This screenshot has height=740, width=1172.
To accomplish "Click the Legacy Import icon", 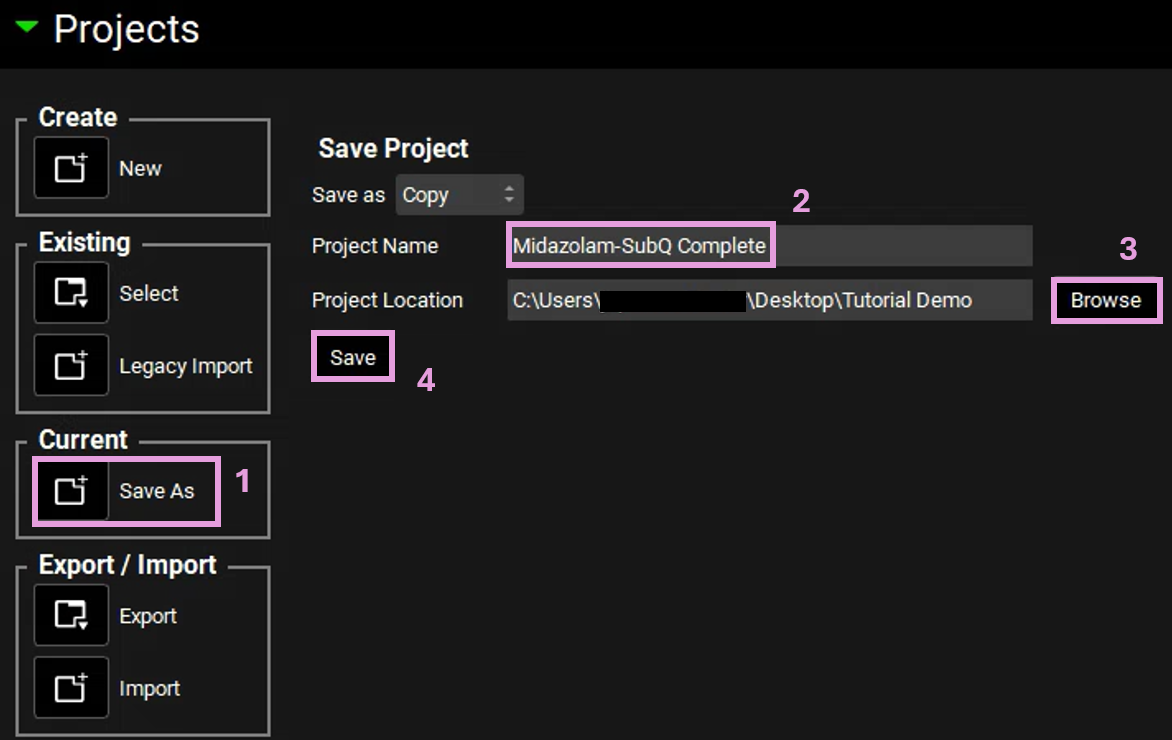I will click(x=71, y=366).
